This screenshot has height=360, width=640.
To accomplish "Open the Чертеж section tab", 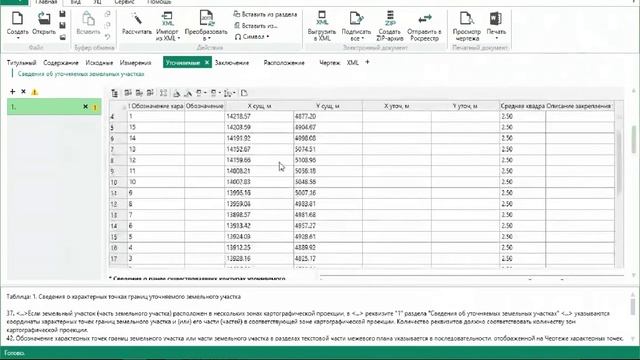I will pos(329,62).
